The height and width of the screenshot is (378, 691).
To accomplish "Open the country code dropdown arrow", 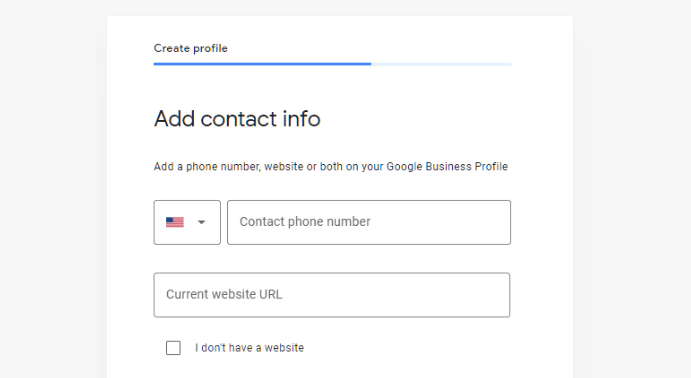I will pyautogui.click(x=201, y=222).
